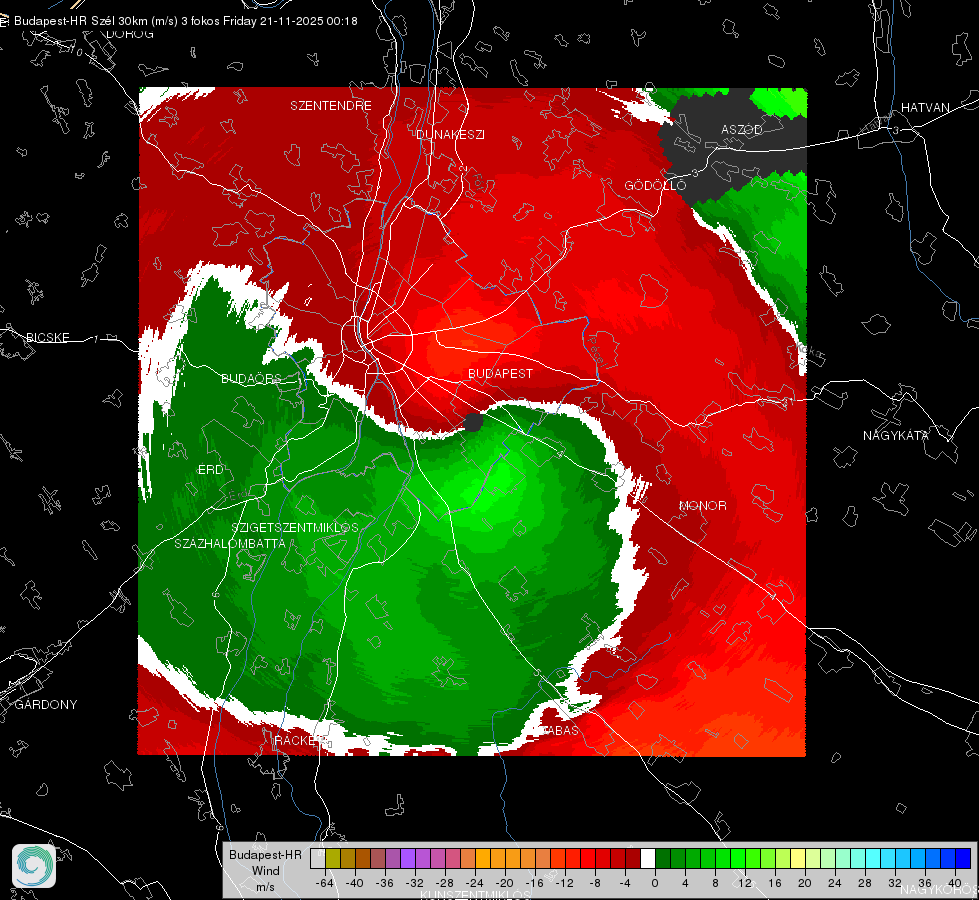The height and width of the screenshot is (900, 979).
Task: Click the swirl logo icon at bottom left
Action: [34, 866]
